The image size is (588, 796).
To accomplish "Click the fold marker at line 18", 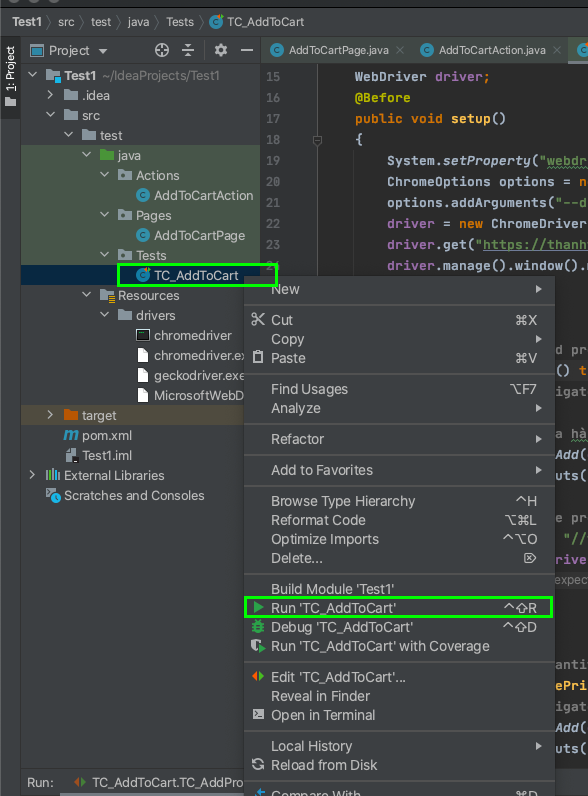I will pos(317,140).
